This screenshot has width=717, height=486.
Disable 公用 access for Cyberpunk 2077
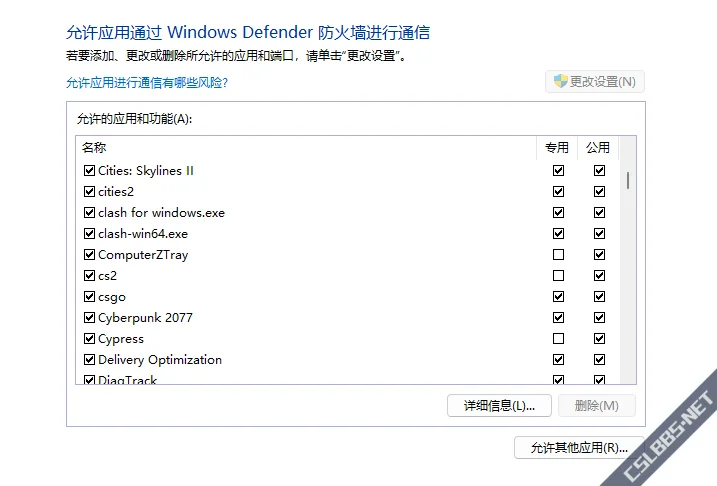click(599, 318)
